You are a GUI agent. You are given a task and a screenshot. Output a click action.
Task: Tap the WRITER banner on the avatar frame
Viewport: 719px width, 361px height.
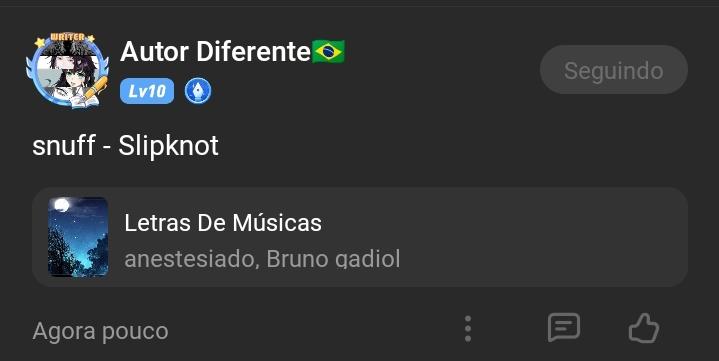[67, 37]
